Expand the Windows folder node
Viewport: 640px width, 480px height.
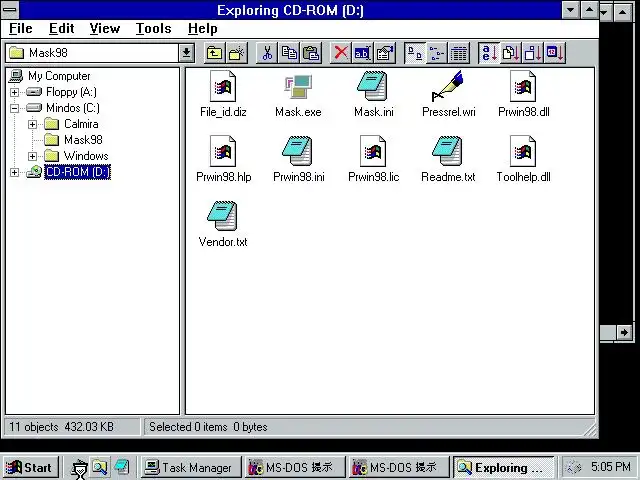pos(32,156)
